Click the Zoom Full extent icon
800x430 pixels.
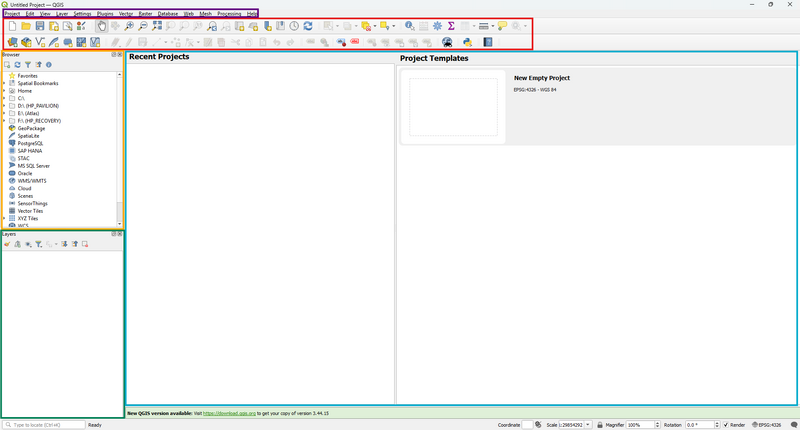157,26
